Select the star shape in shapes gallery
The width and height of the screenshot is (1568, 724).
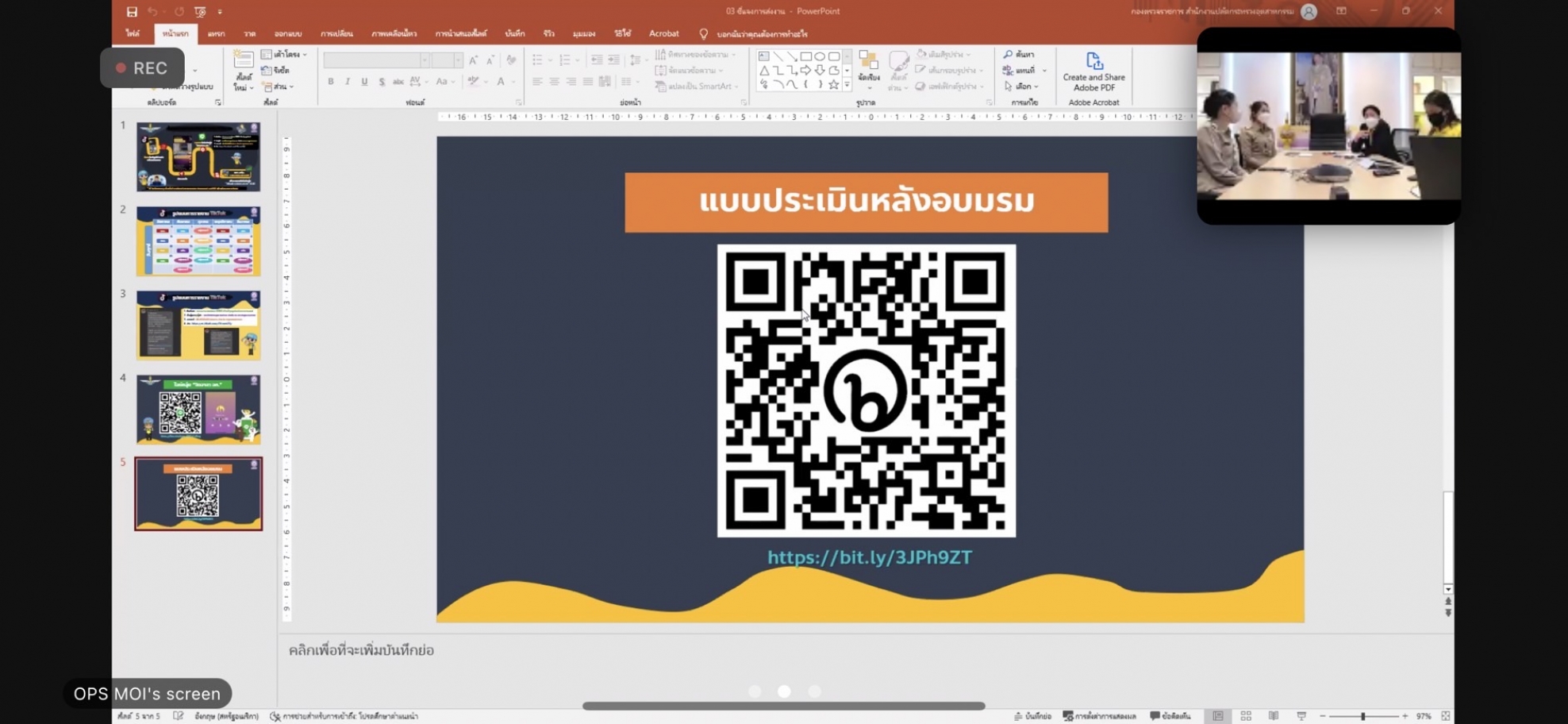click(x=833, y=84)
